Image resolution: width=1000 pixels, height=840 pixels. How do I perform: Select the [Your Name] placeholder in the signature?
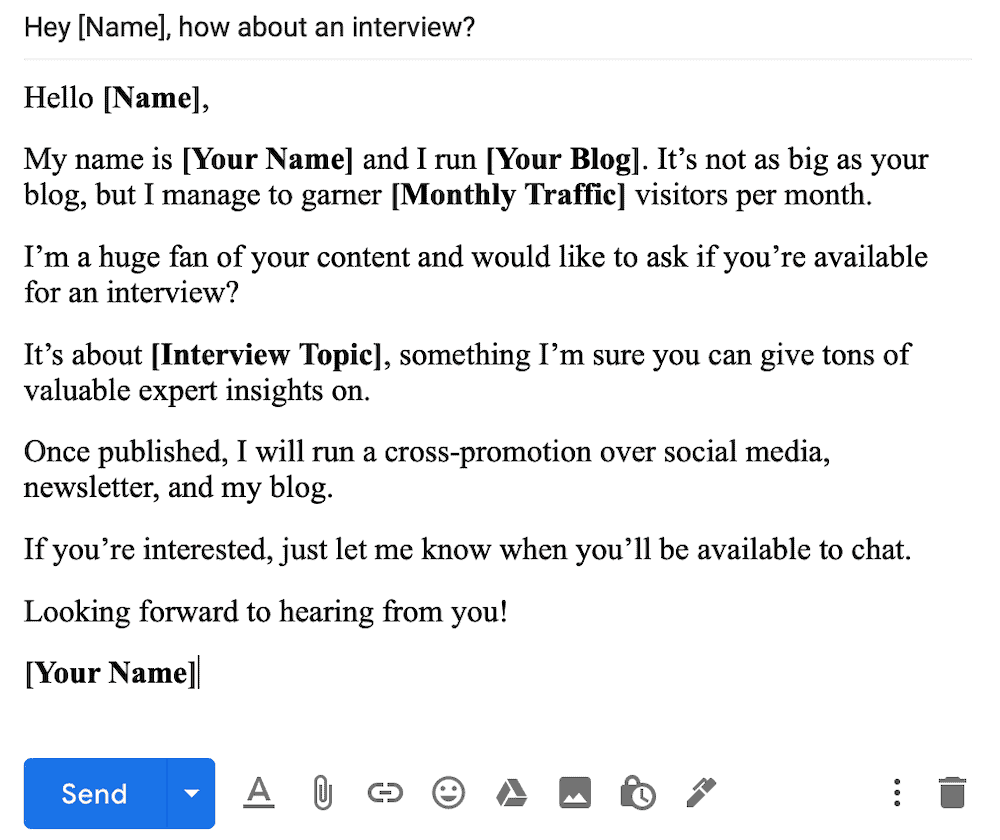108,672
